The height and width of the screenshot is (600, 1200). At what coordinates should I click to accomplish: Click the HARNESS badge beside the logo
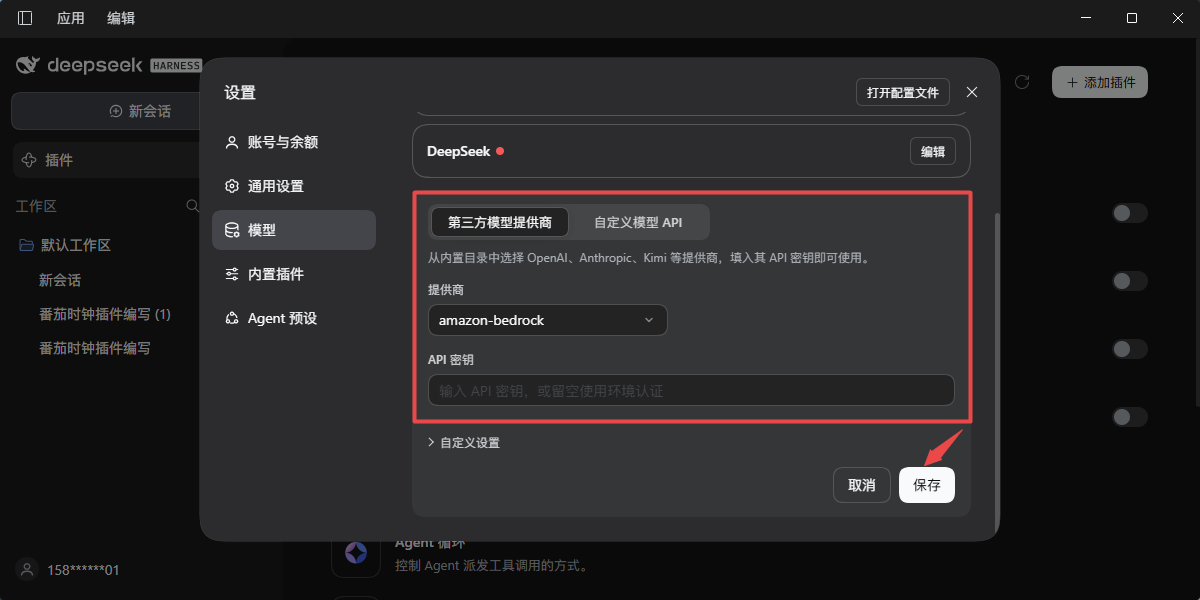click(x=176, y=66)
